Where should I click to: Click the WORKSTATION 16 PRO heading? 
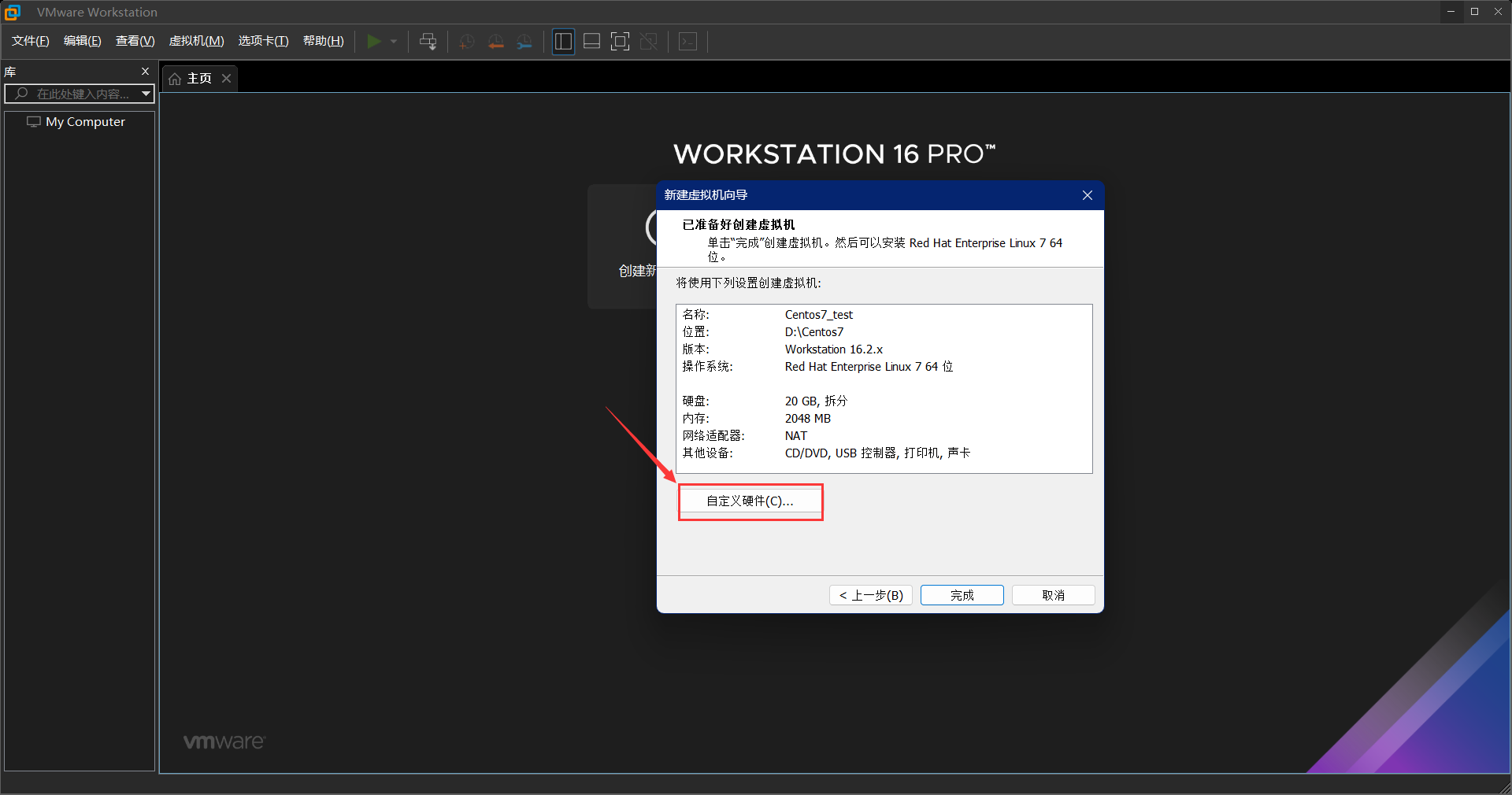tap(835, 154)
